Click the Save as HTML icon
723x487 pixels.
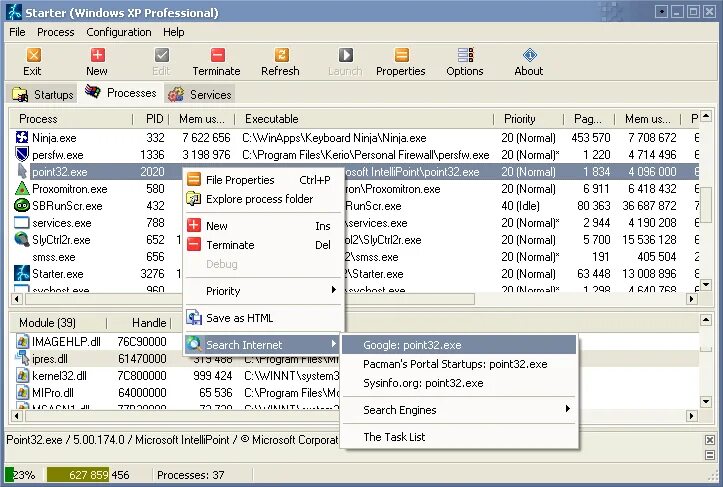[x=194, y=318]
